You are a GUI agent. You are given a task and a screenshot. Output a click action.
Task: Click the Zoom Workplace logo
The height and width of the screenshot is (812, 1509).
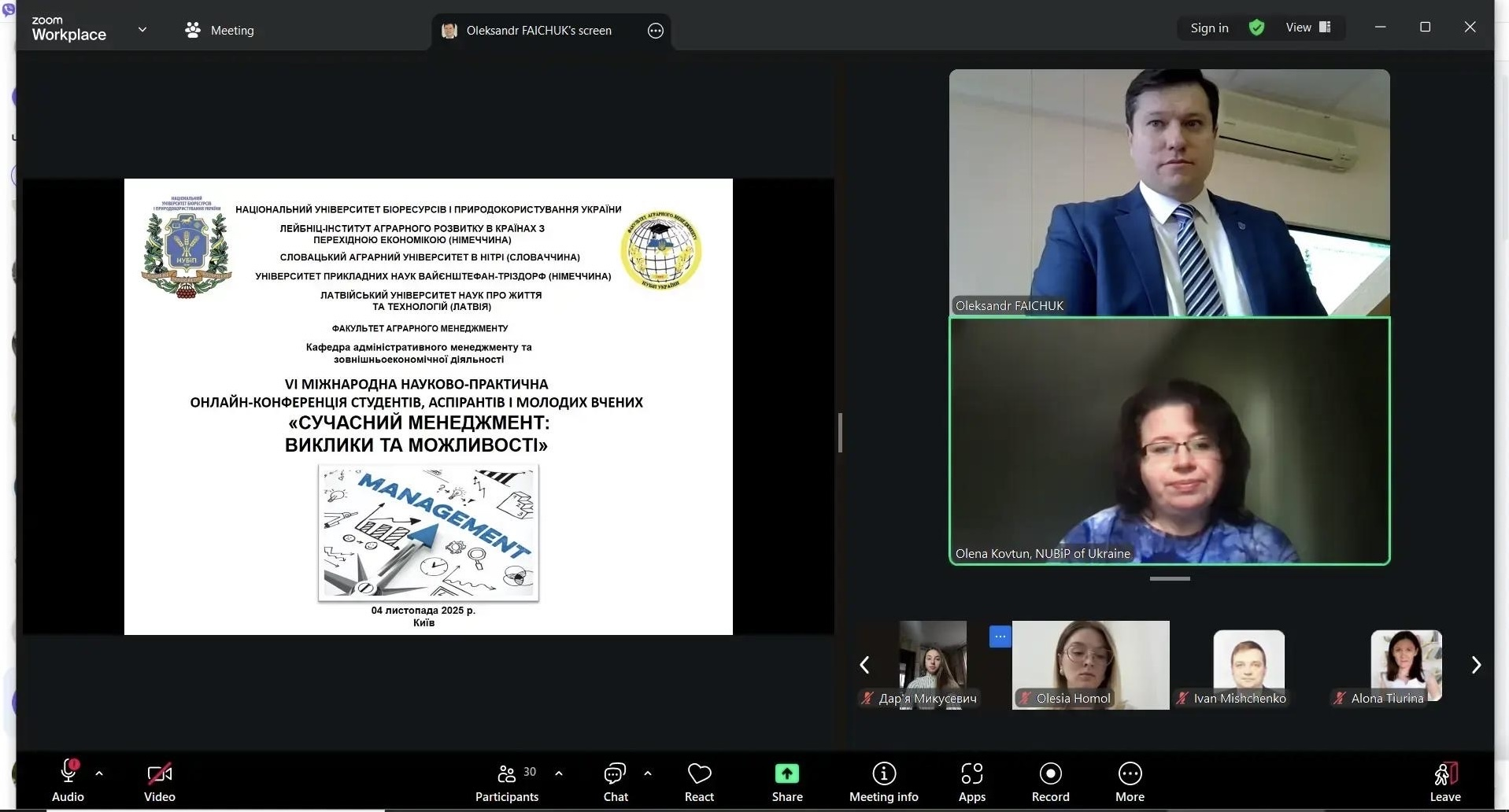tap(68, 29)
